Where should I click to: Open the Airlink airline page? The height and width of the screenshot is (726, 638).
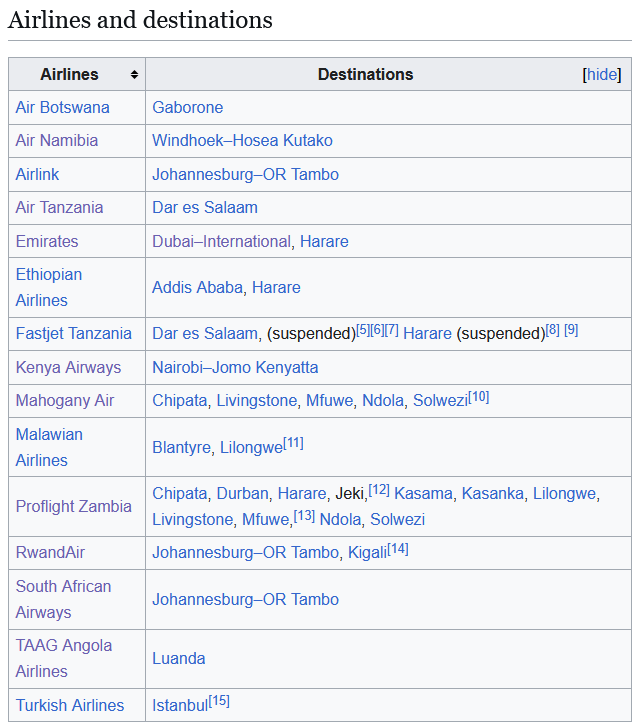click(x=38, y=174)
